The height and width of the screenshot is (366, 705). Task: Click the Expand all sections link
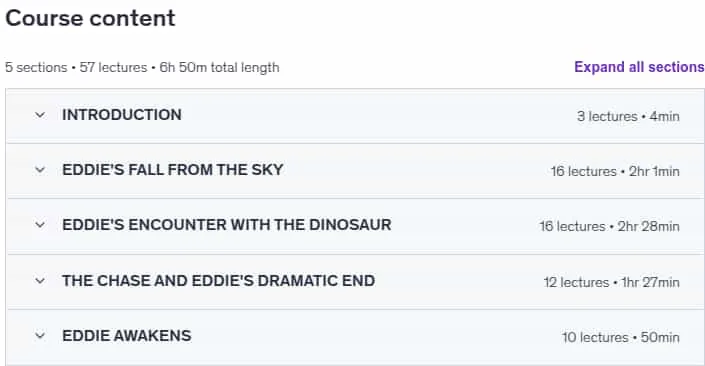point(639,67)
